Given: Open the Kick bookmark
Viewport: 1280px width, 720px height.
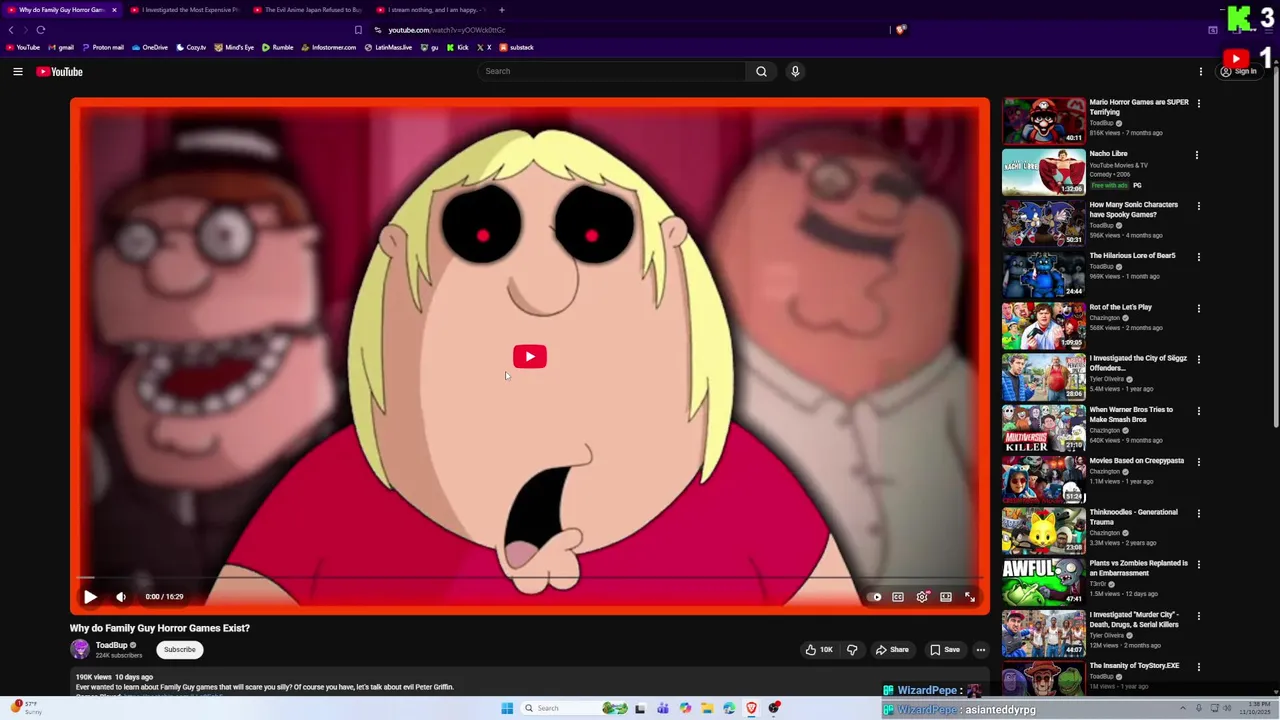Looking at the screenshot, I should pyautogui.click(x=458, y=47).
